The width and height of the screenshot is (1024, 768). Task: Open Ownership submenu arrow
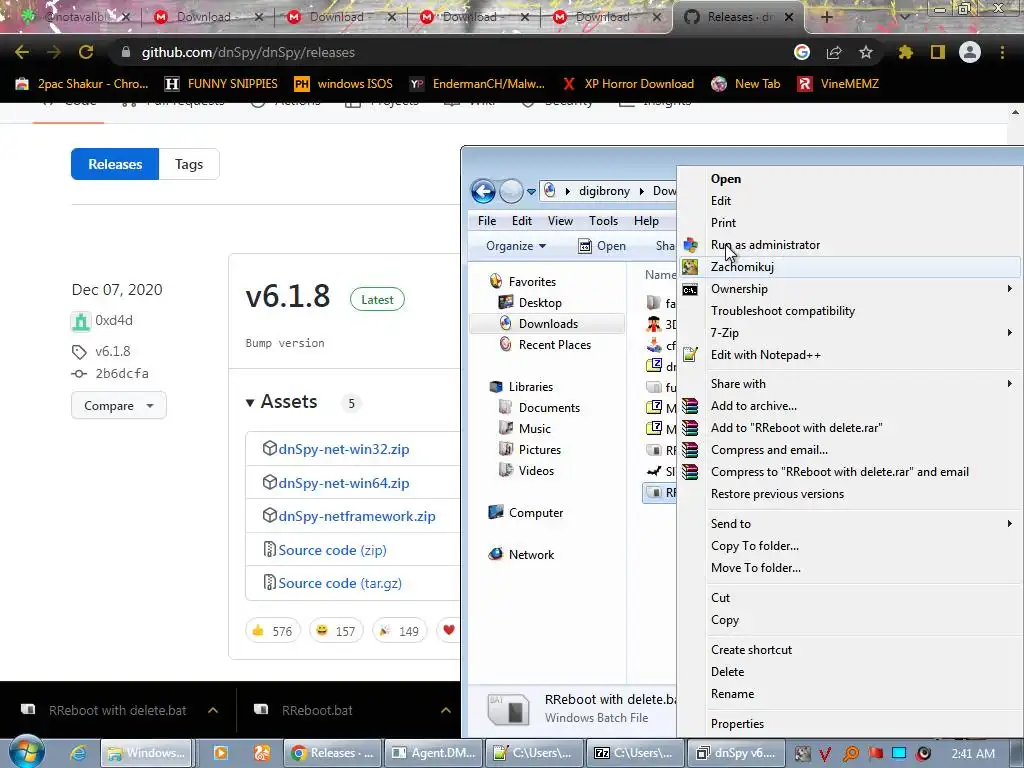click(x=1010, y=289)
